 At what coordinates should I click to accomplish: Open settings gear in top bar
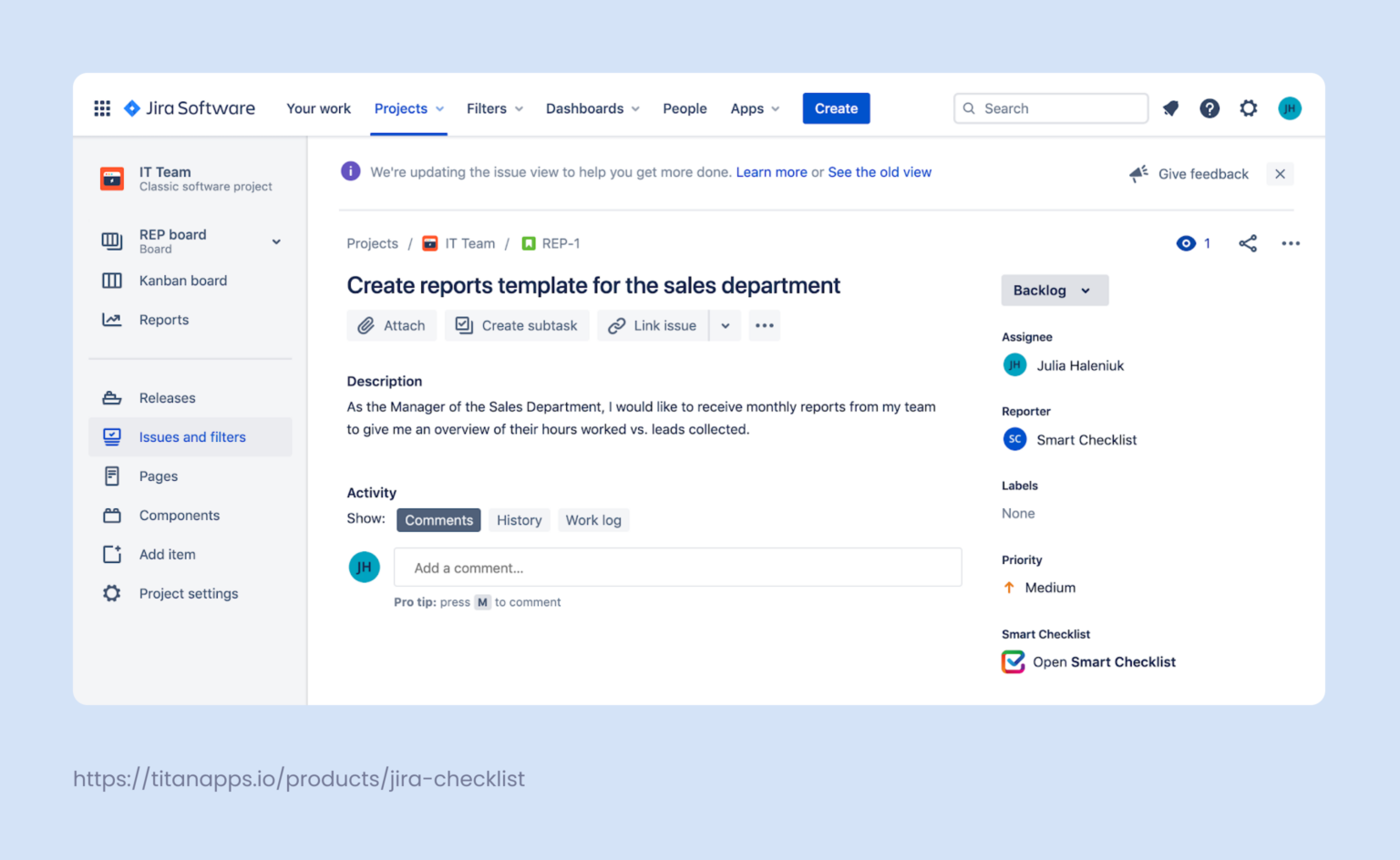[x=1249, y=108]
